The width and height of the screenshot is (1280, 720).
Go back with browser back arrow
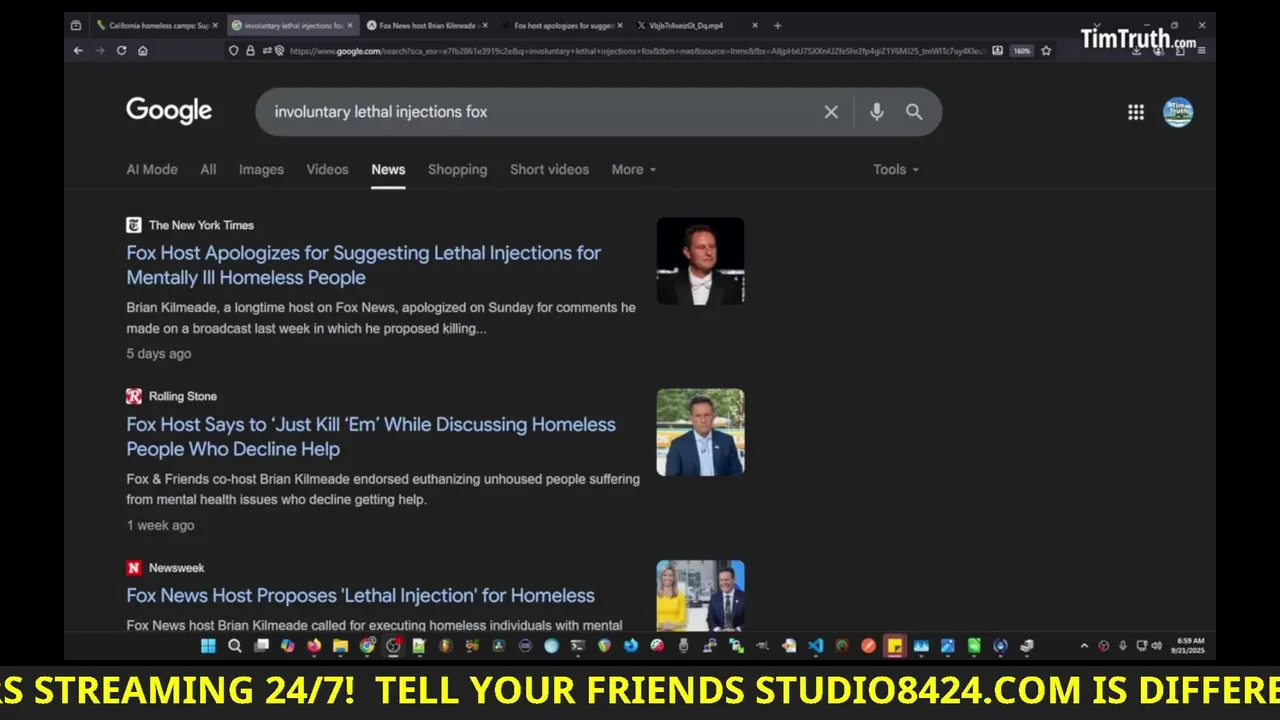tap(78, 50)
